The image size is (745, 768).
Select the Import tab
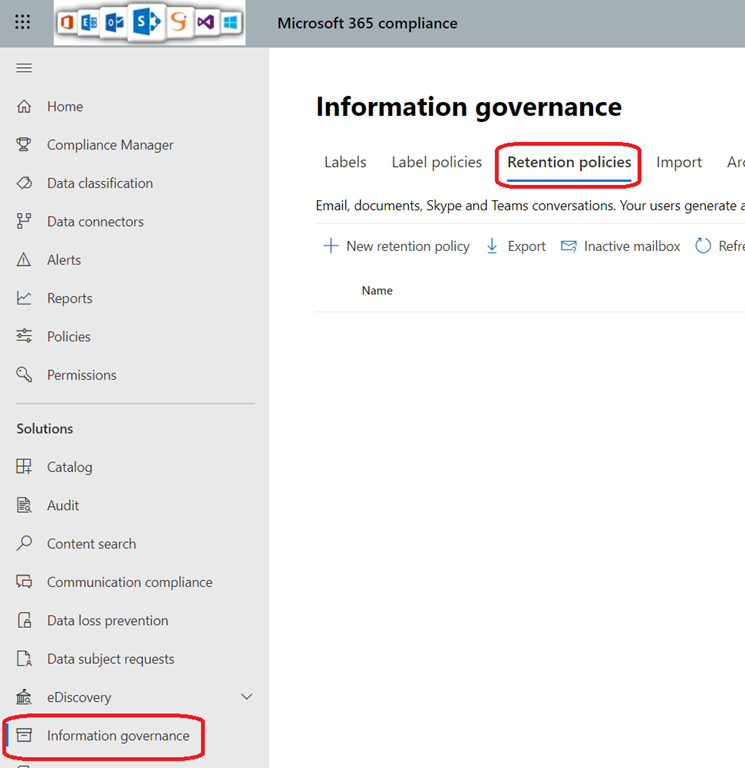679,162
